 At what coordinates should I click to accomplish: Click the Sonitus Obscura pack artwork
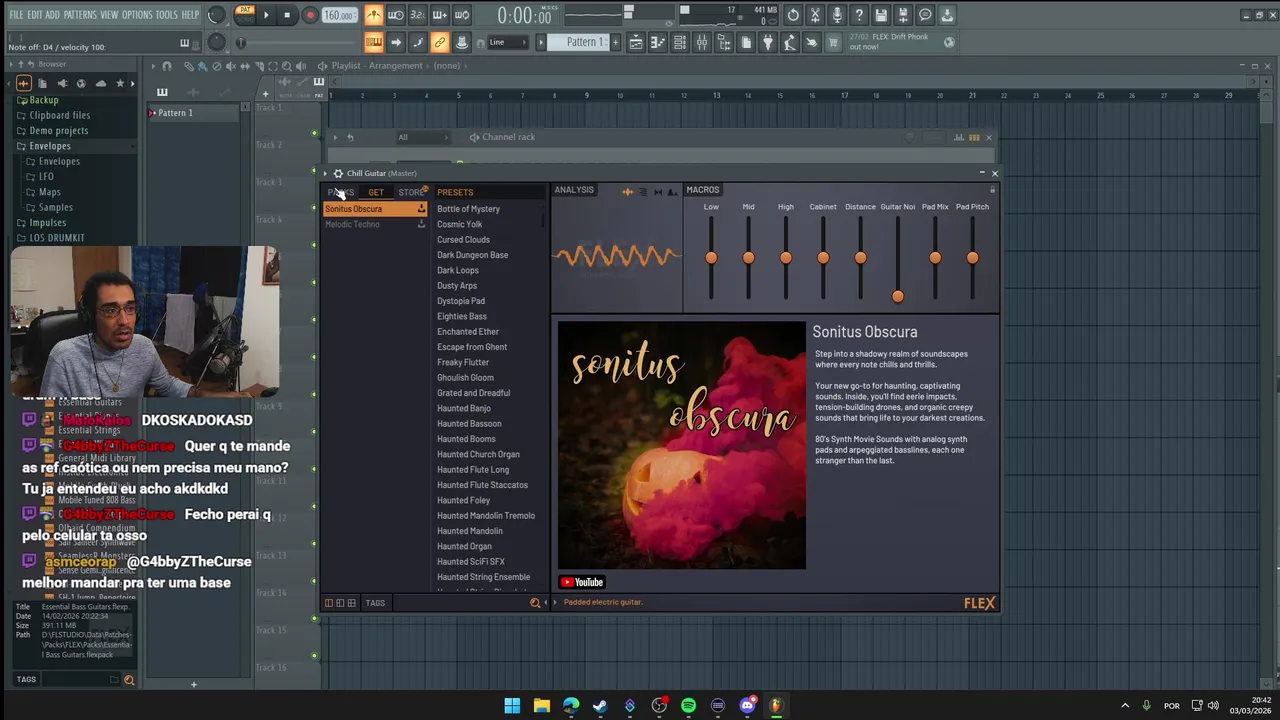click(682, 445)
